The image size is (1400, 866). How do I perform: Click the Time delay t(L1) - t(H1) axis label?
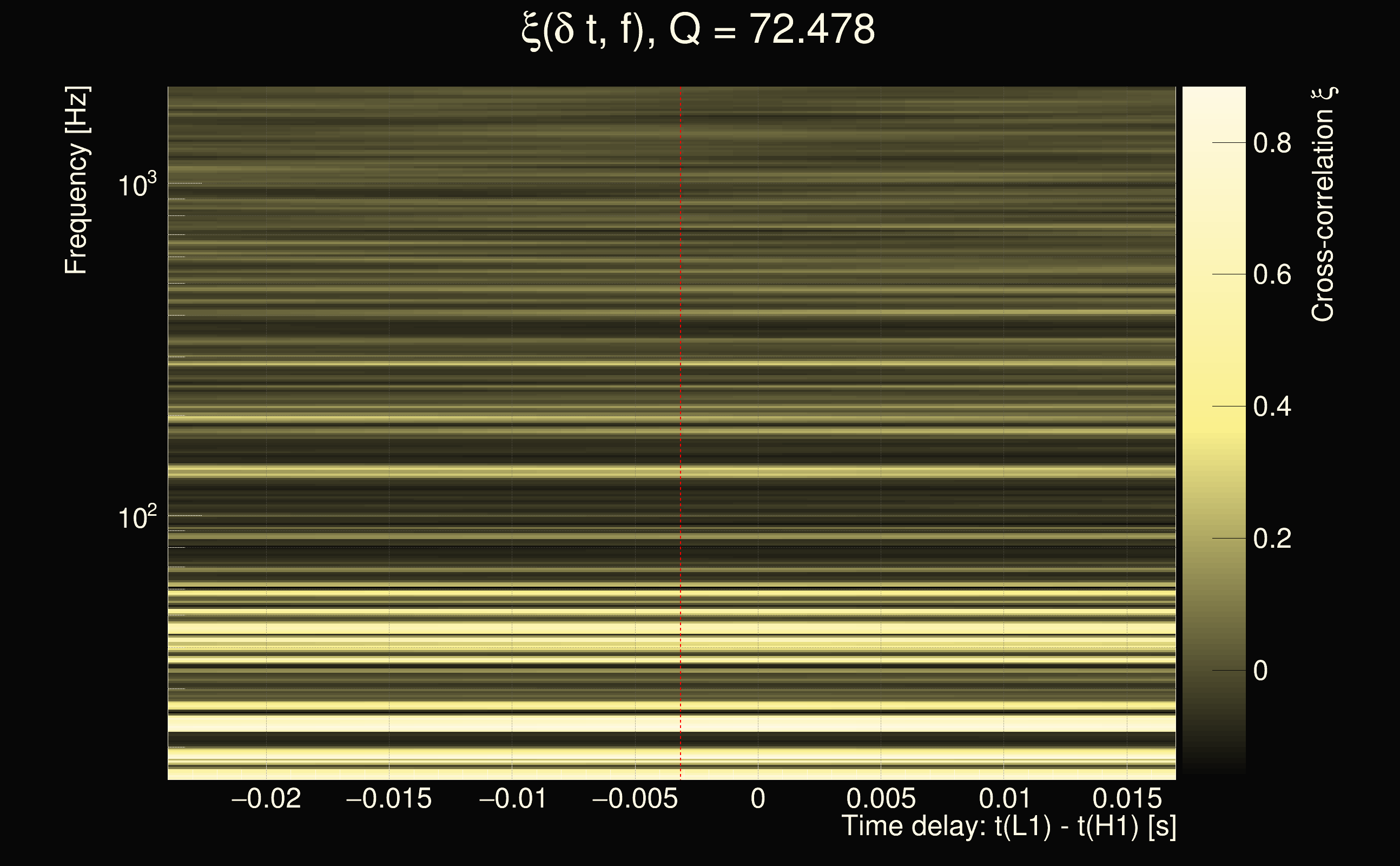point(1008,826)
